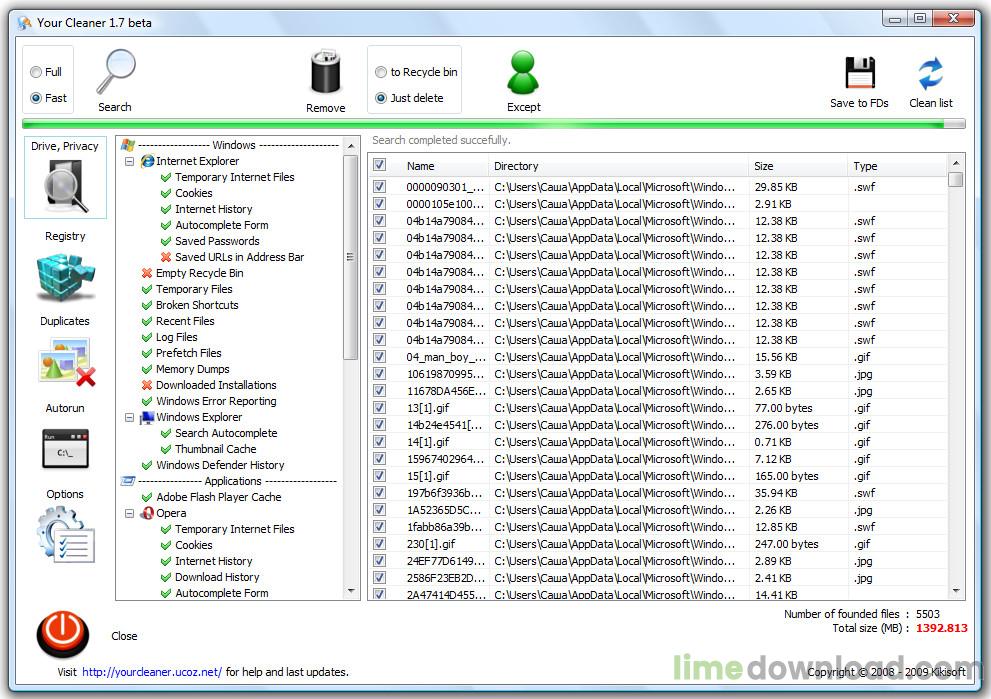This screenshot has width=991, height=699.
Task: Click the Save to FDs floppy icon
Action: click(859, 74)
